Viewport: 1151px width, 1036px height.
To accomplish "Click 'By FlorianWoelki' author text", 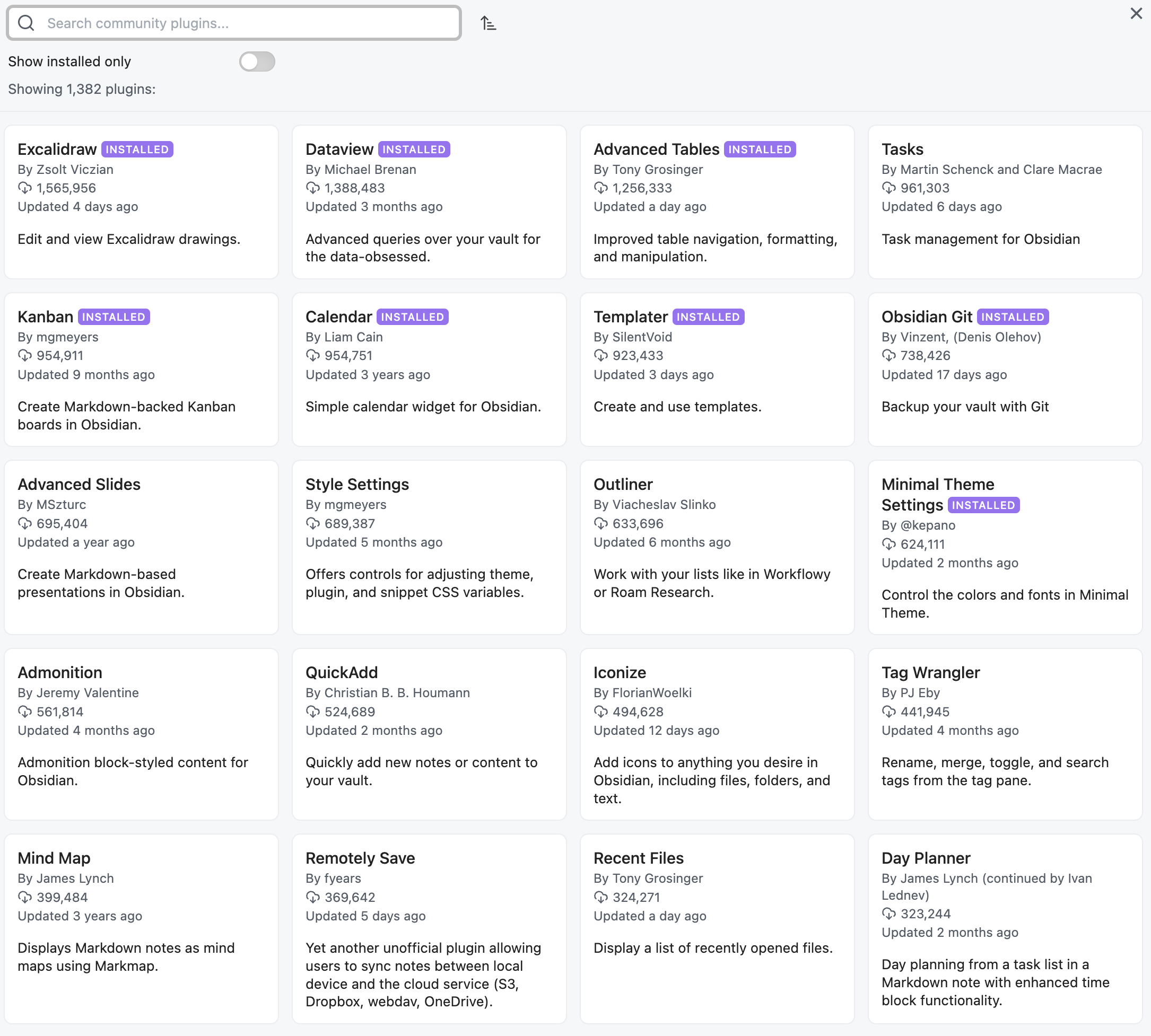I will point(642,693).
